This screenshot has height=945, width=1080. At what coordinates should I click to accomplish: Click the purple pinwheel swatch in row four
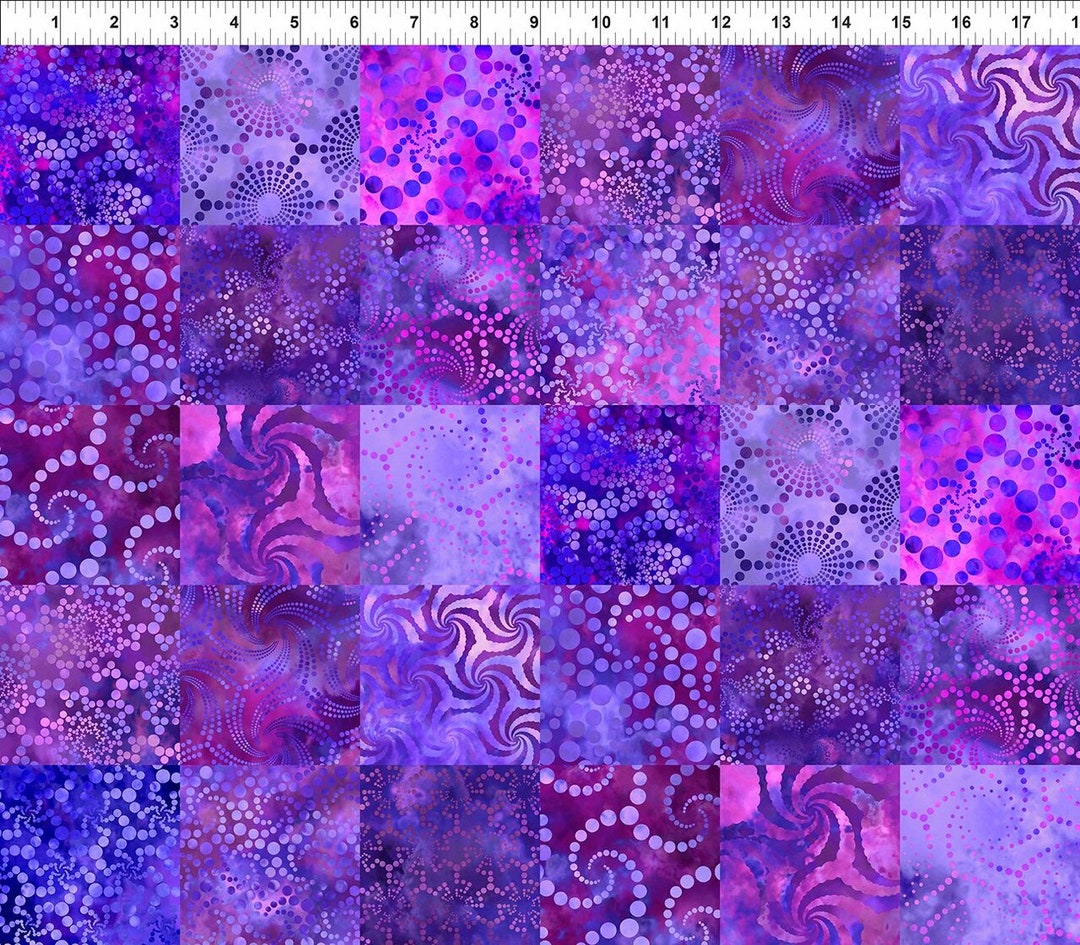click(x=450, y=675)
